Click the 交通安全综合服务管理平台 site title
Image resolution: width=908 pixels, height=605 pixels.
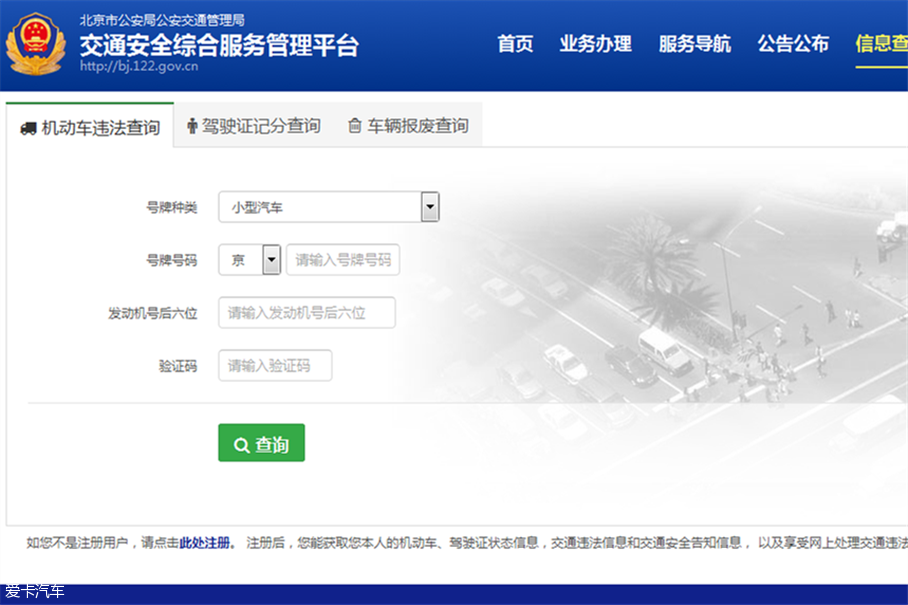pyautogui.click(x=218, y=45)
